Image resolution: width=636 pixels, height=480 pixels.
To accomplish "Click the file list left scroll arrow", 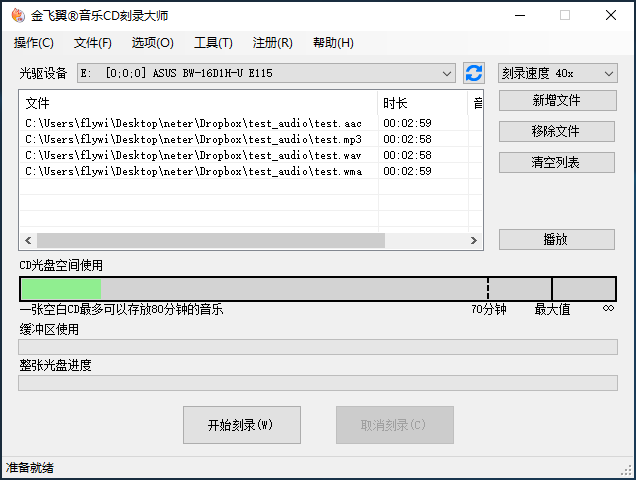I will point(28,240).
